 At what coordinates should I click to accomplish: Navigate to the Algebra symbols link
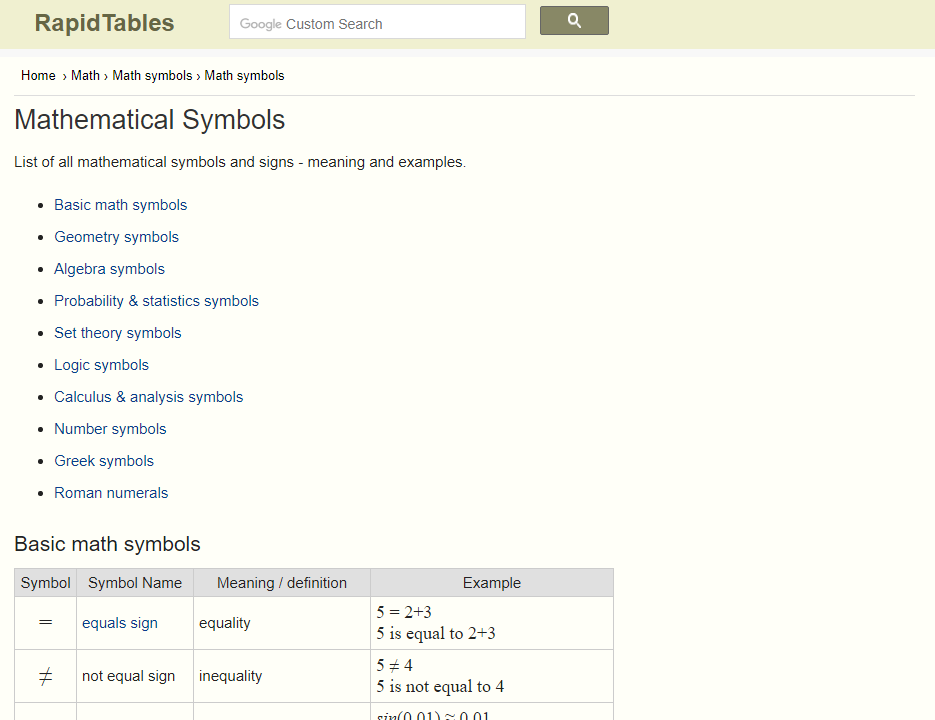click(x=109, y=269)
